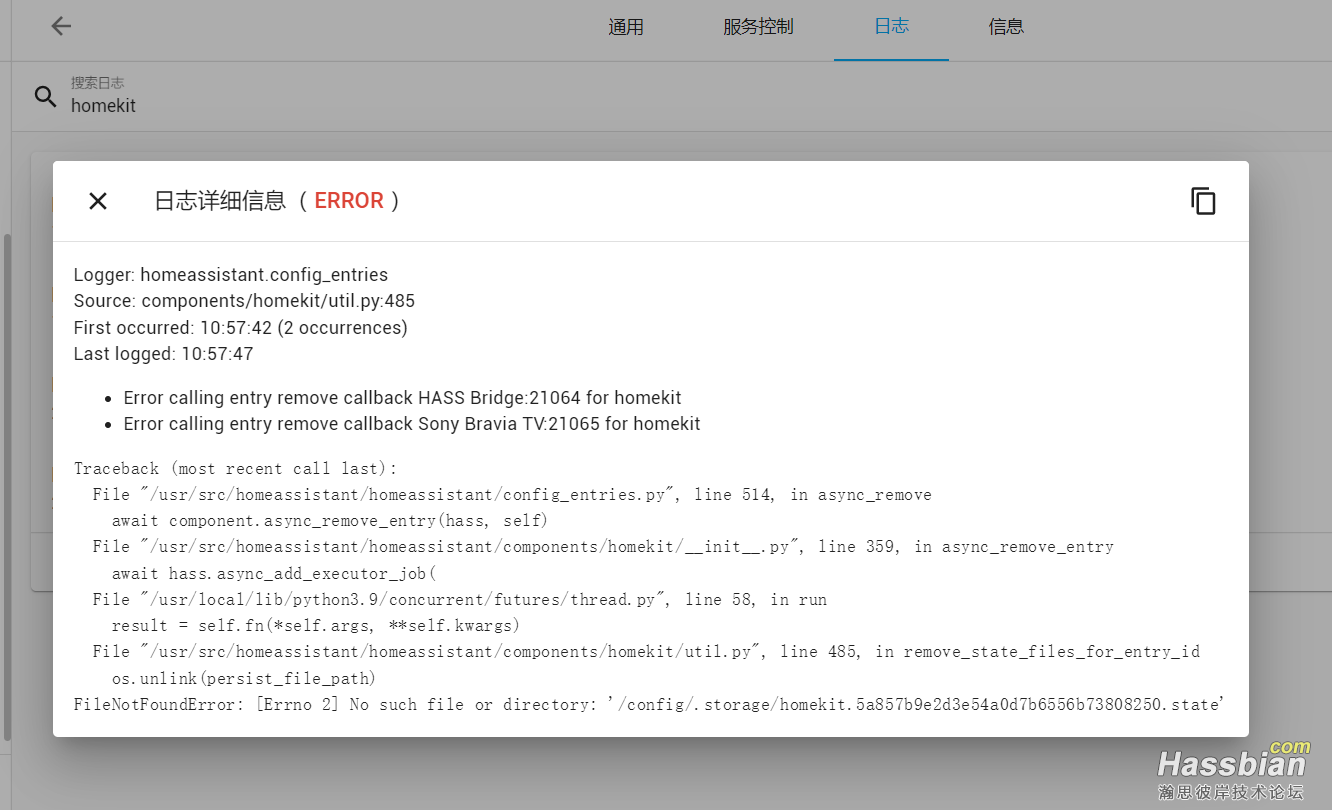Click the Traceback (most recent call last) line

pos(235,469)
